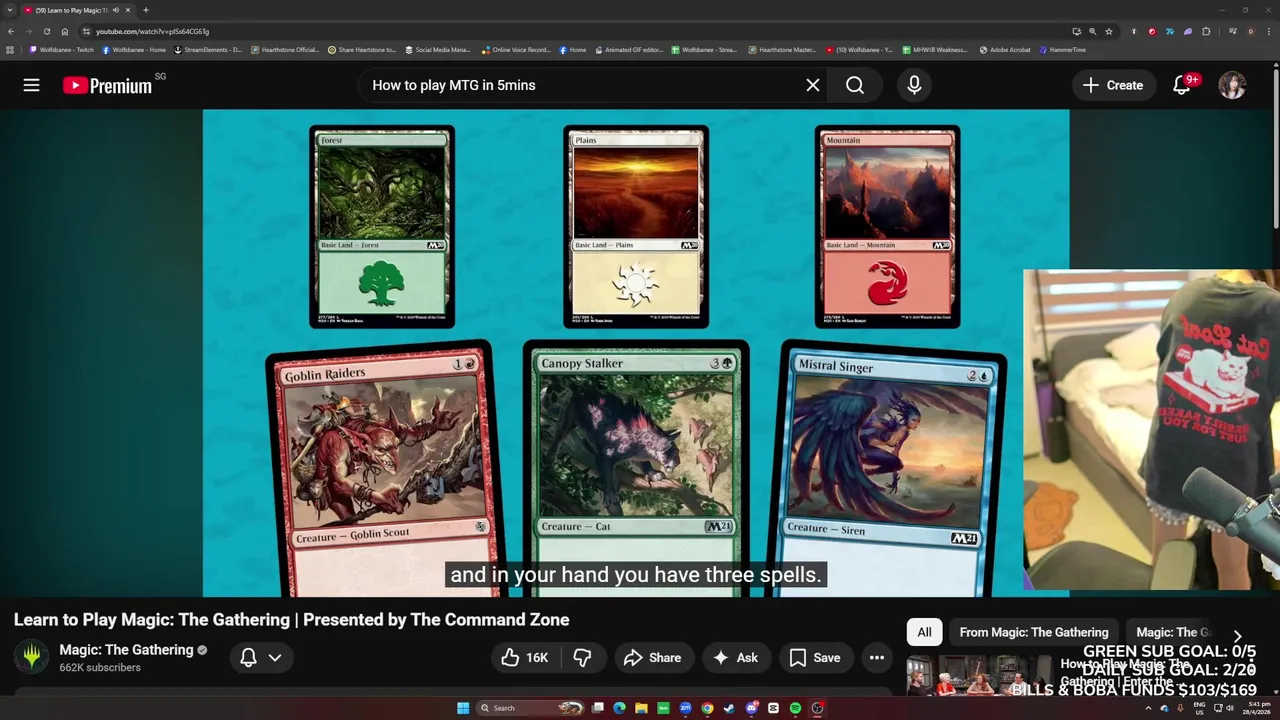The width and height of the screenshot is (1280, 720).
Task: Share the video
Action: pos(652,657)
